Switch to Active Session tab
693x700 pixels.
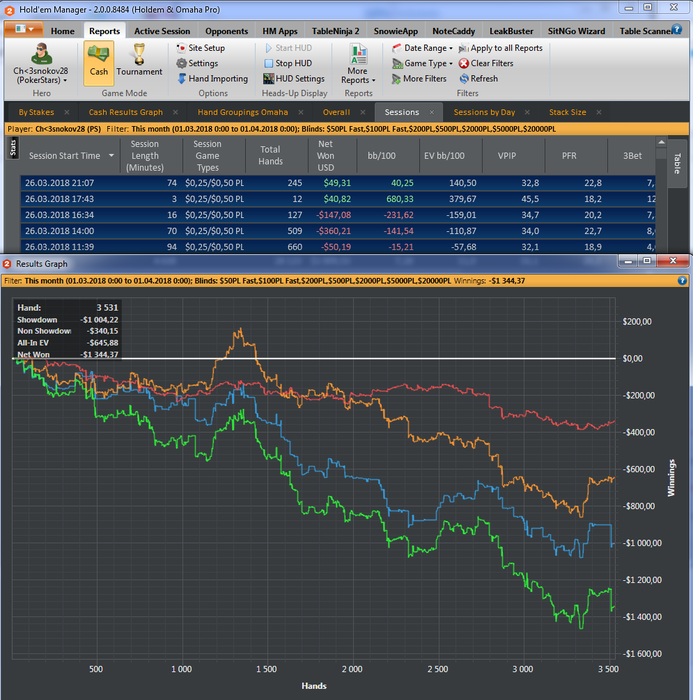162,31
